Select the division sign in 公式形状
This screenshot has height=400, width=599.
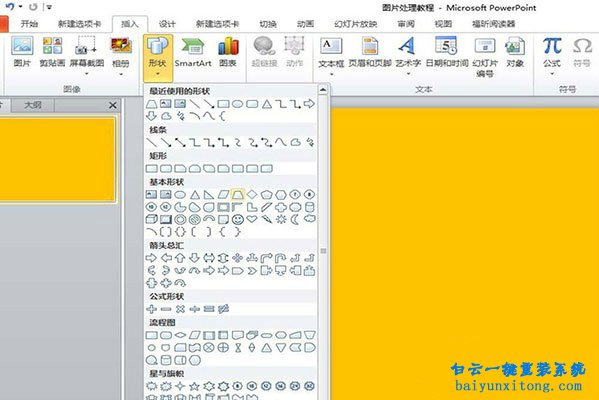(194, 309)
